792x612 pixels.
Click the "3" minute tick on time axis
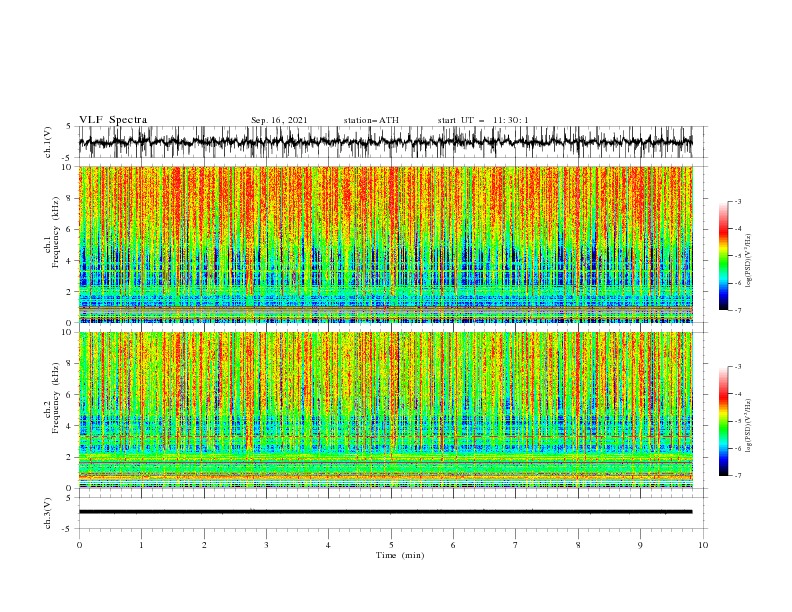266,545
